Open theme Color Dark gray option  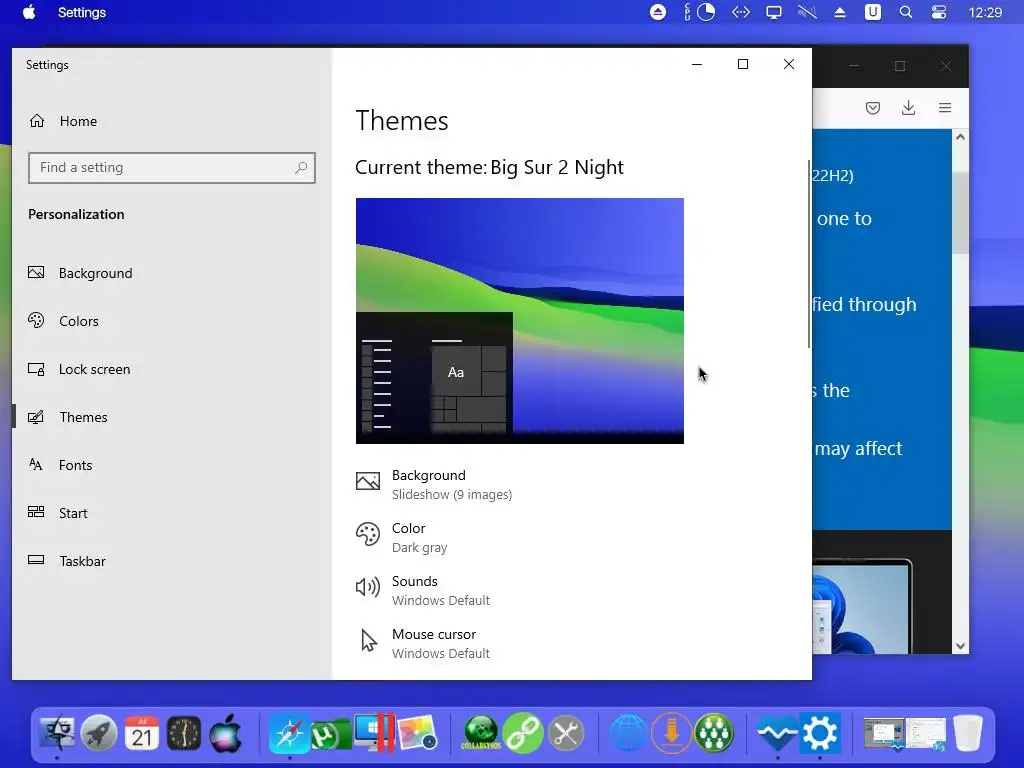[402, 537]
